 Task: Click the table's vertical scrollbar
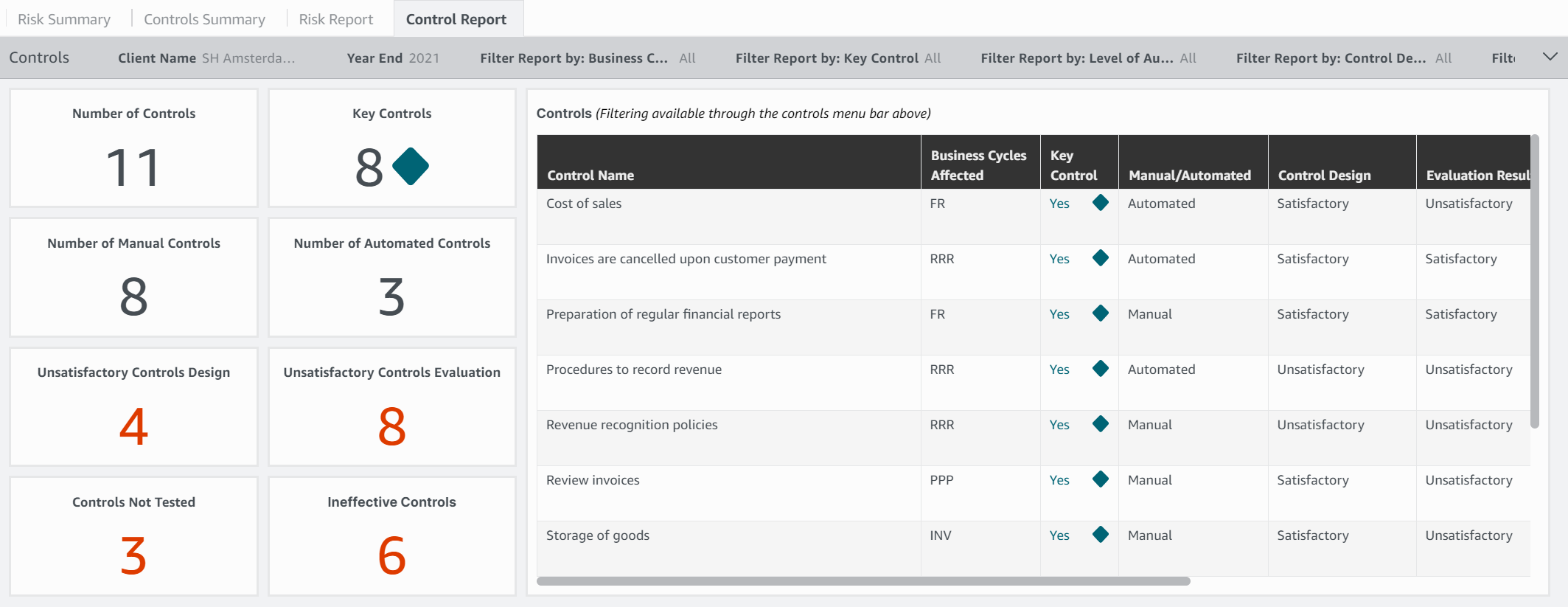(1535, 280)
